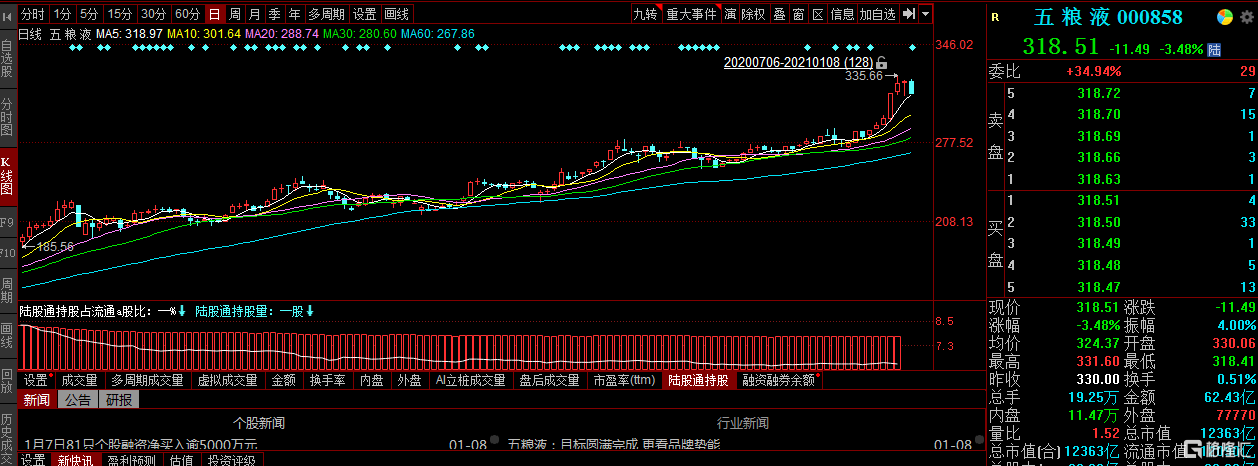Select the 金额 indicator tab
1258x466 pixels.
click(284, 380)
